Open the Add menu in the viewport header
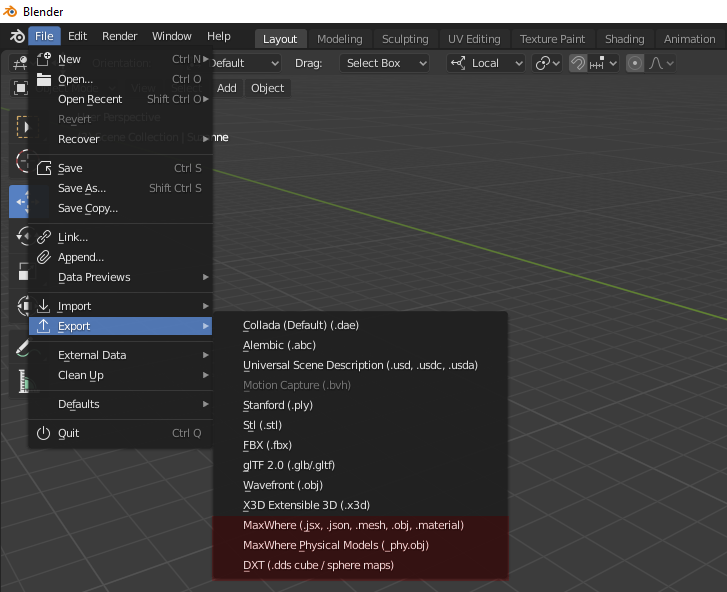 click(227, 88)
